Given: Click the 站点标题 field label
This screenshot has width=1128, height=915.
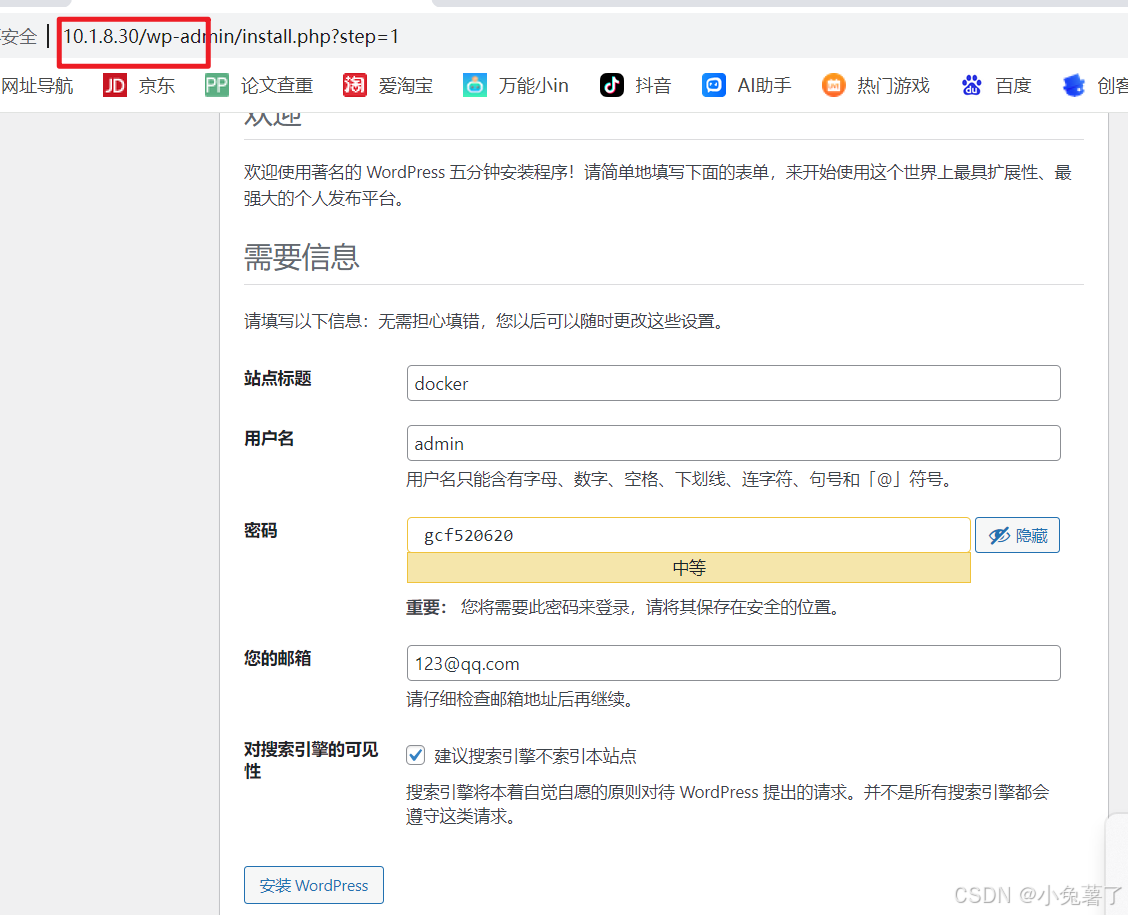Looking at the screenshot, I should 278,378.
